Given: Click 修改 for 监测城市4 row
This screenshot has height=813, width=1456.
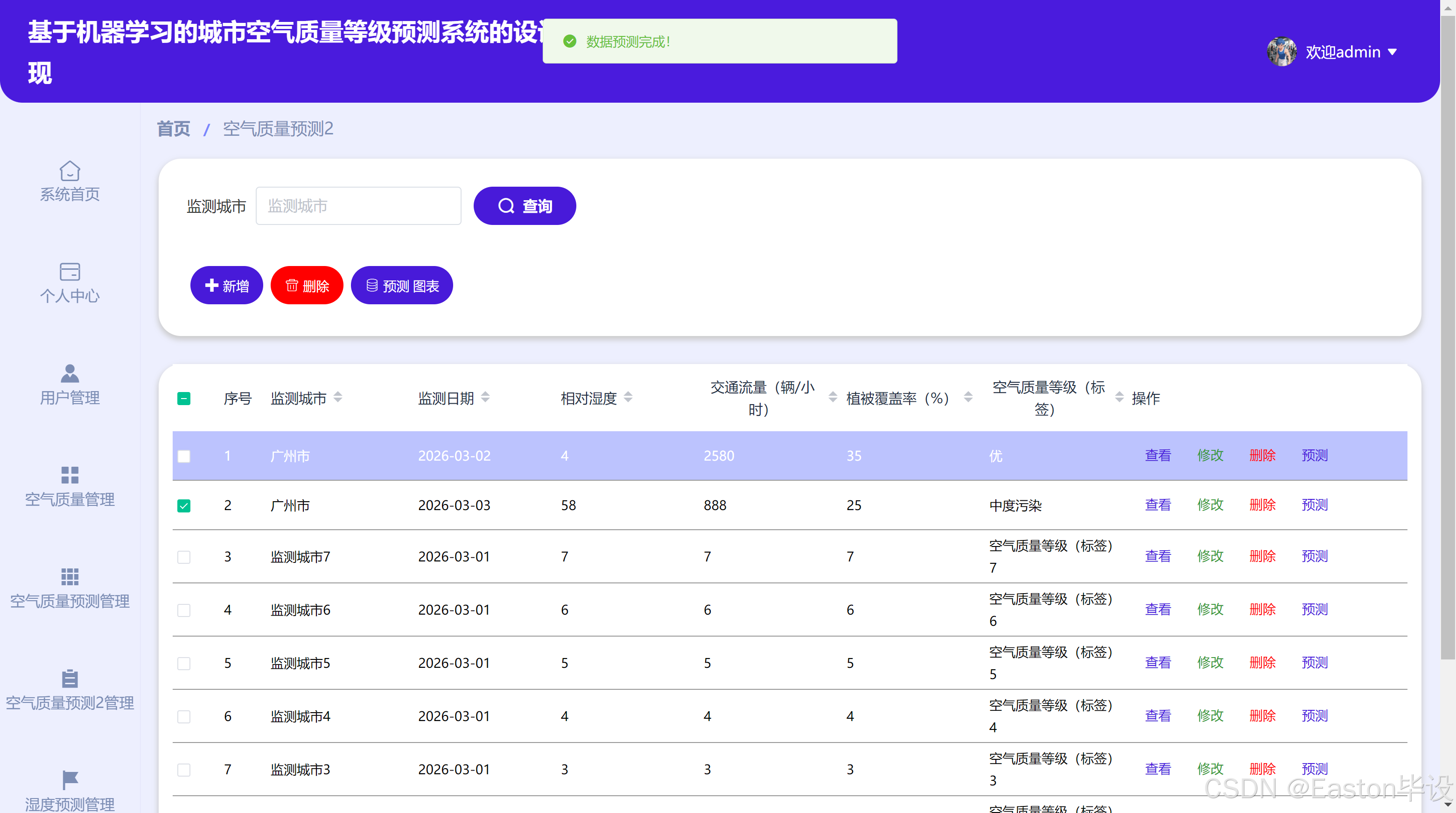Looking at the screenshot, I should (1210, 715).
